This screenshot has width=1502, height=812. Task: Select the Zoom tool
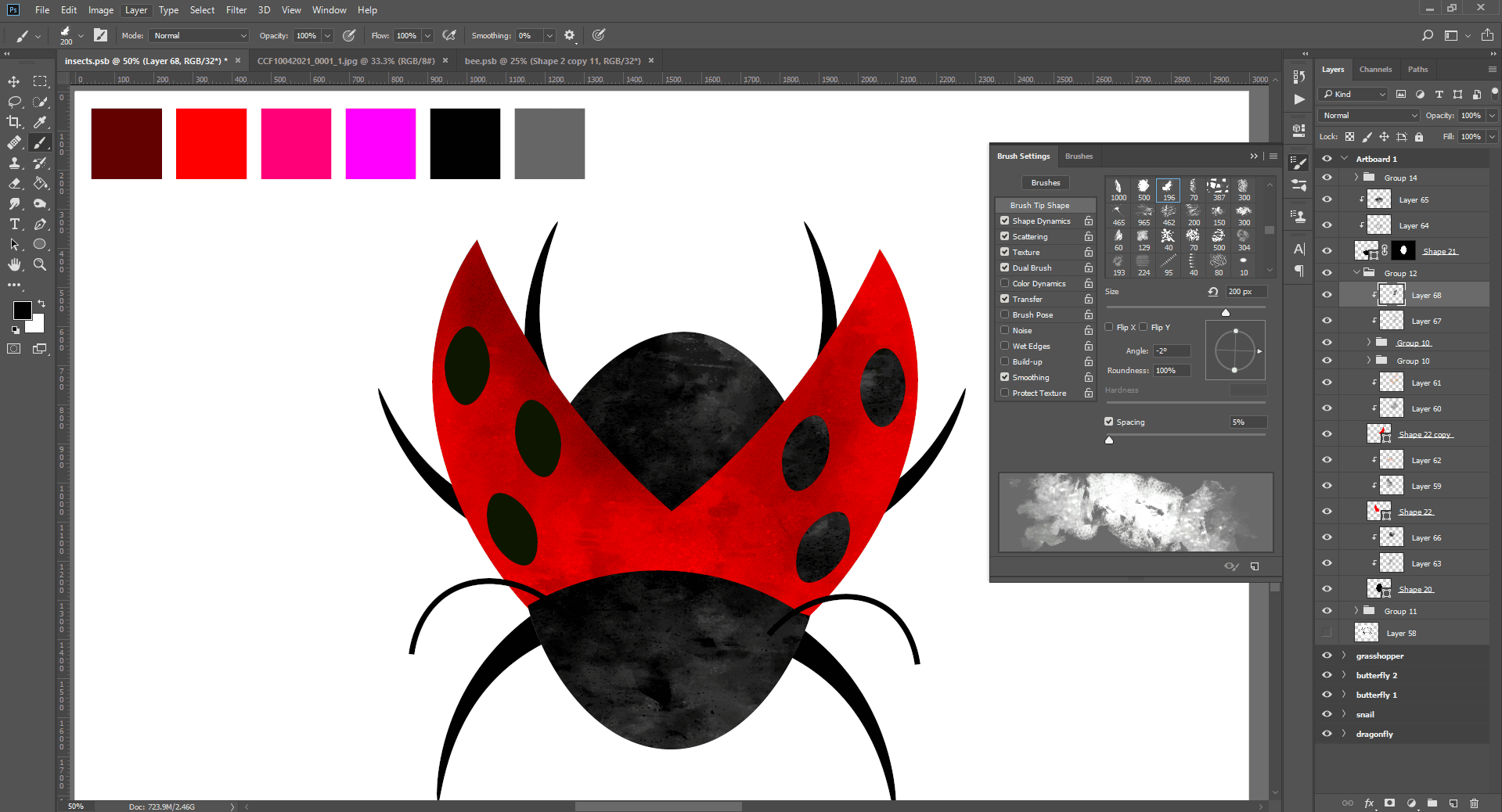40,264
